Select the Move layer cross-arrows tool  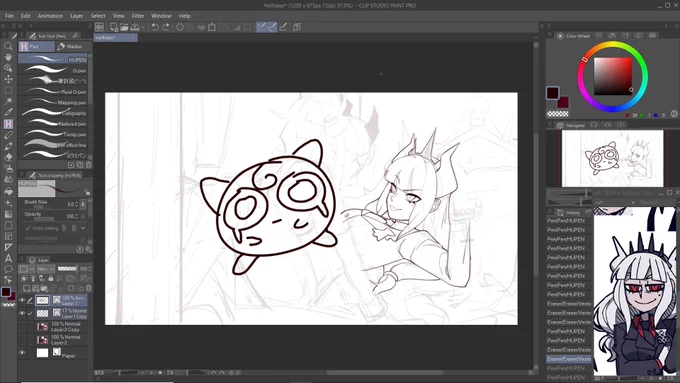click(8, 79)
